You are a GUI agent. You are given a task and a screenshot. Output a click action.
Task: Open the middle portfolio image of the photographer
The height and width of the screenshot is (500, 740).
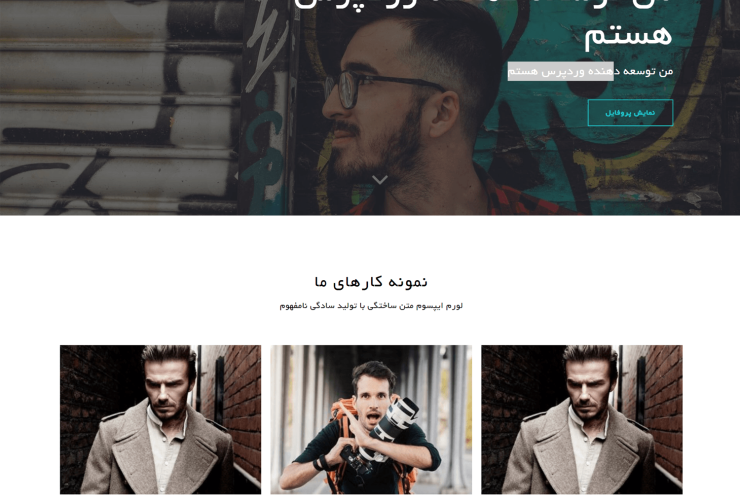(x=371, y=420)
